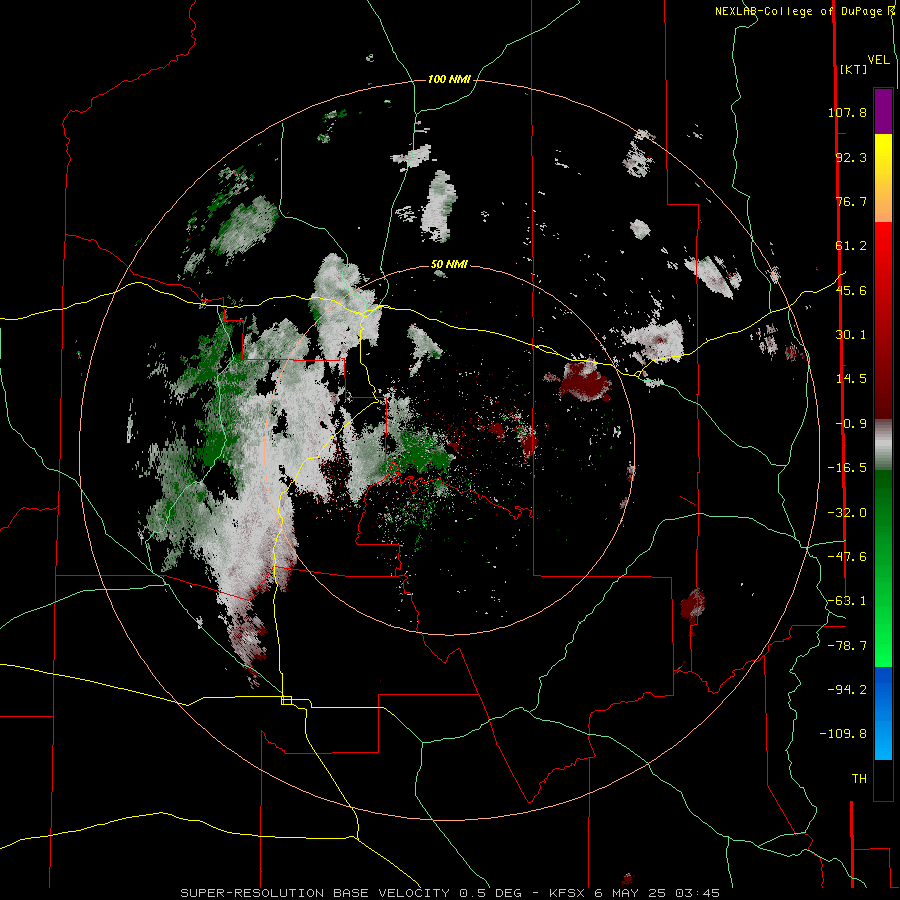Click the TH label below color scale
Image resolution: width=900 pixels, height=900 pixels.
point(859,779)
